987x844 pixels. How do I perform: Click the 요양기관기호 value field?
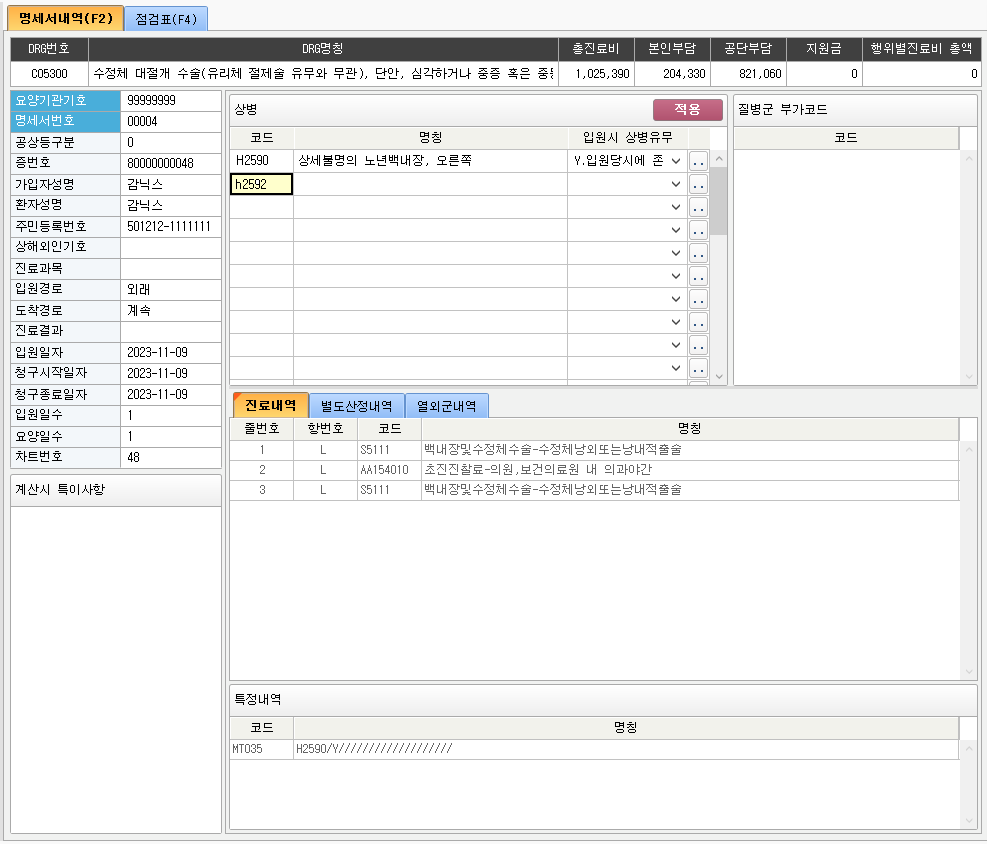pyautogui.click(x=170, y=100)
